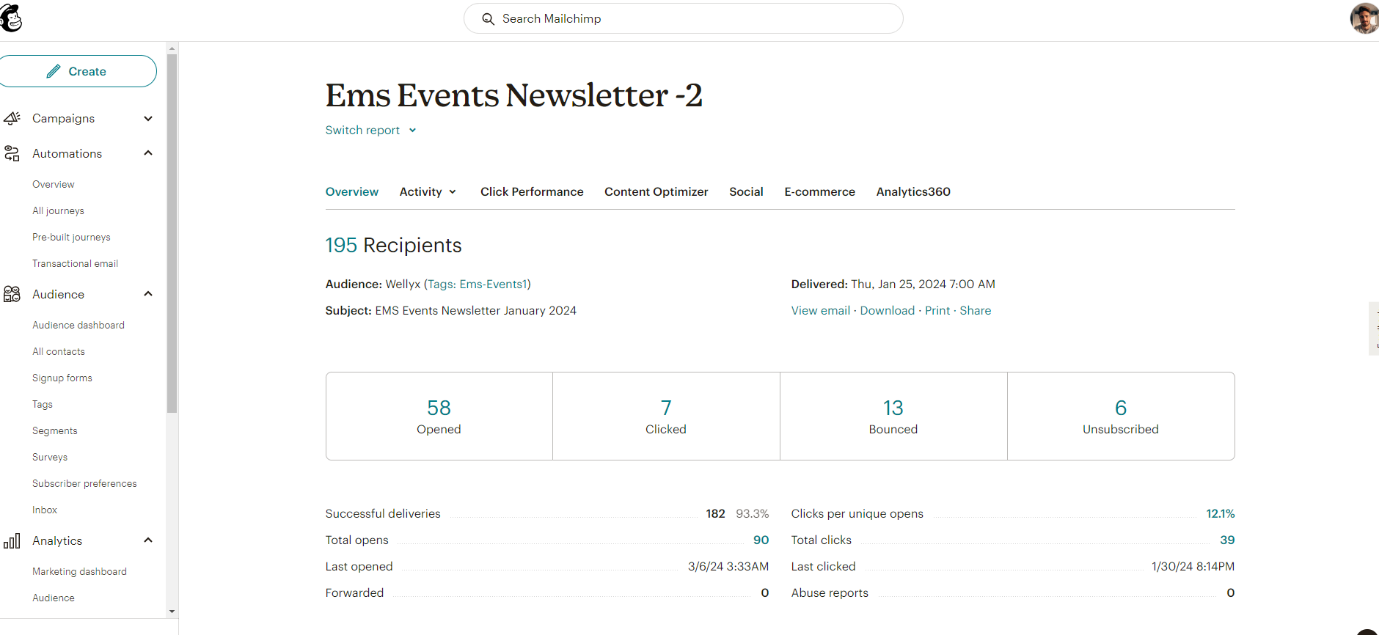This screenshot has width=1379, height=635.
Task: Open the E-commerce tab
Action: click(x=820, y=192)
